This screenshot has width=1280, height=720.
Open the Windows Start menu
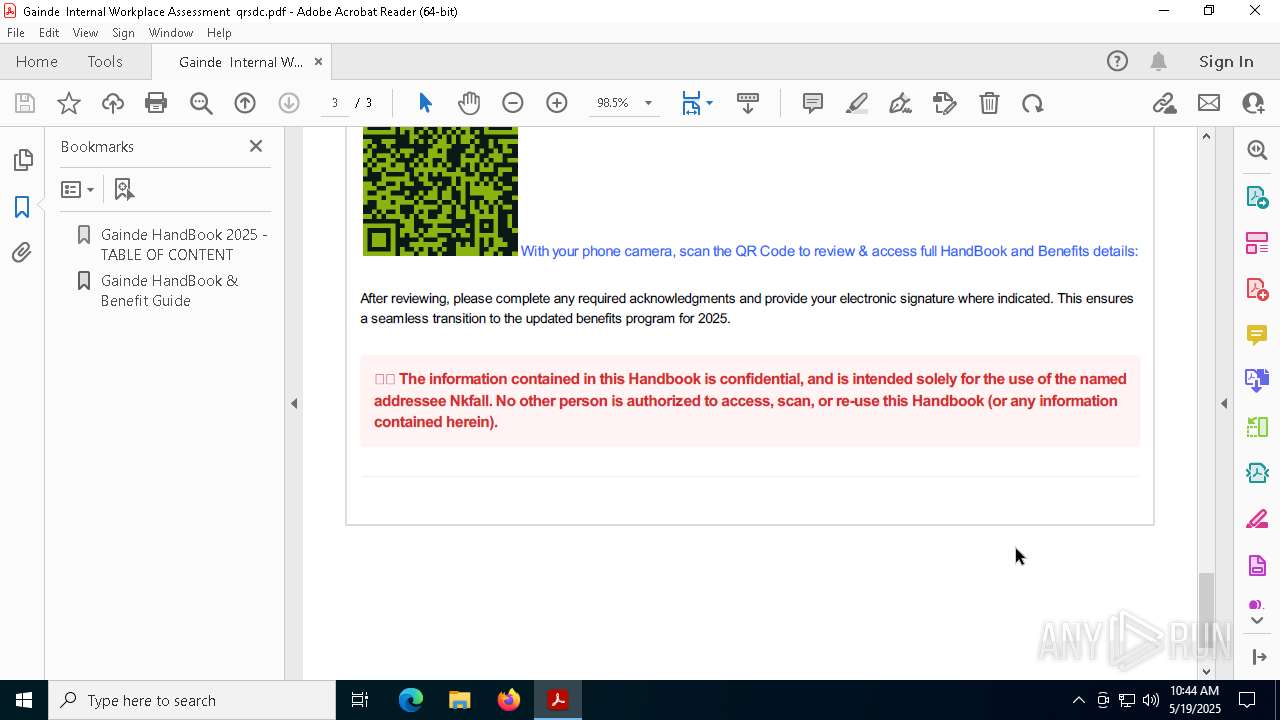point(24,700)
